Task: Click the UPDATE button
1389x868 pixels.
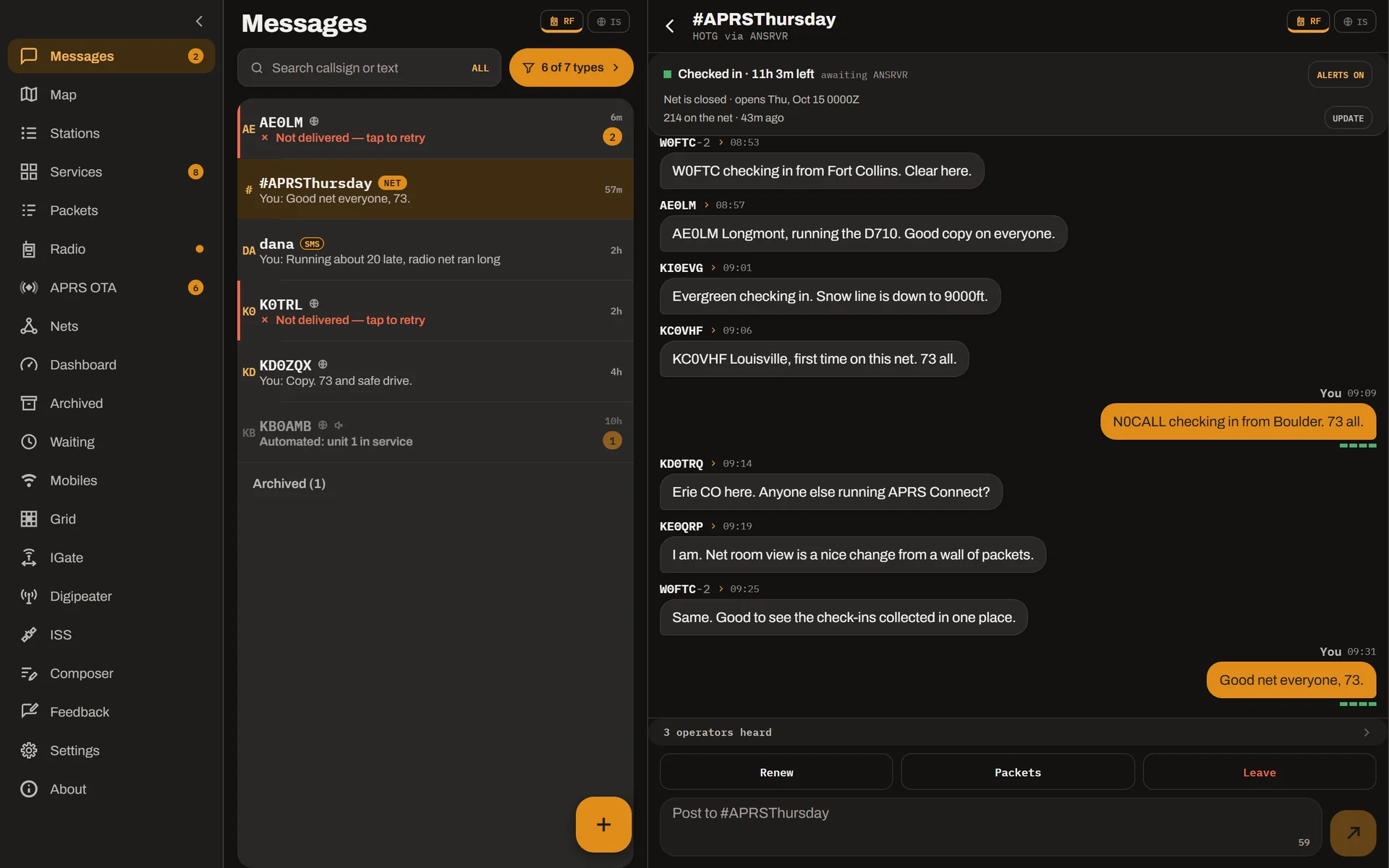Action: pyautogui.click(x=1348, y=118)
